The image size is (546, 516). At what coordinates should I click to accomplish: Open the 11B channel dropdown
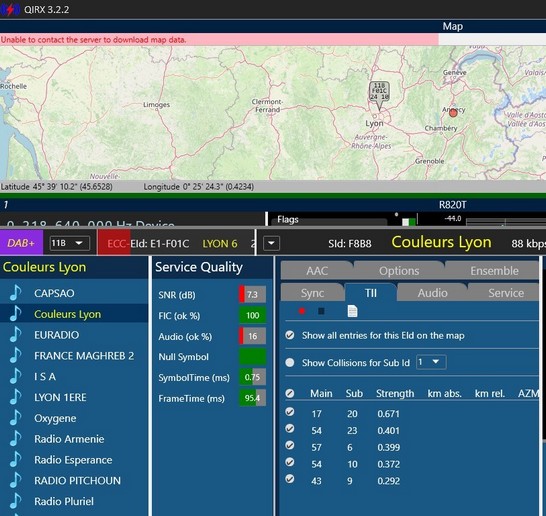point(70,243)
